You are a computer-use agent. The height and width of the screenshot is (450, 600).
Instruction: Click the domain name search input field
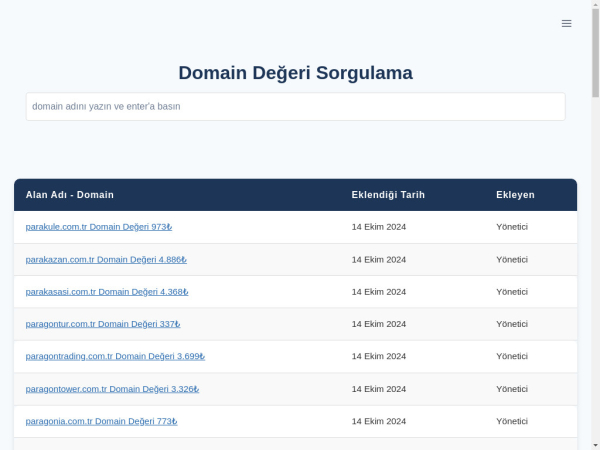pyautogui.click(x=295, y=106)
